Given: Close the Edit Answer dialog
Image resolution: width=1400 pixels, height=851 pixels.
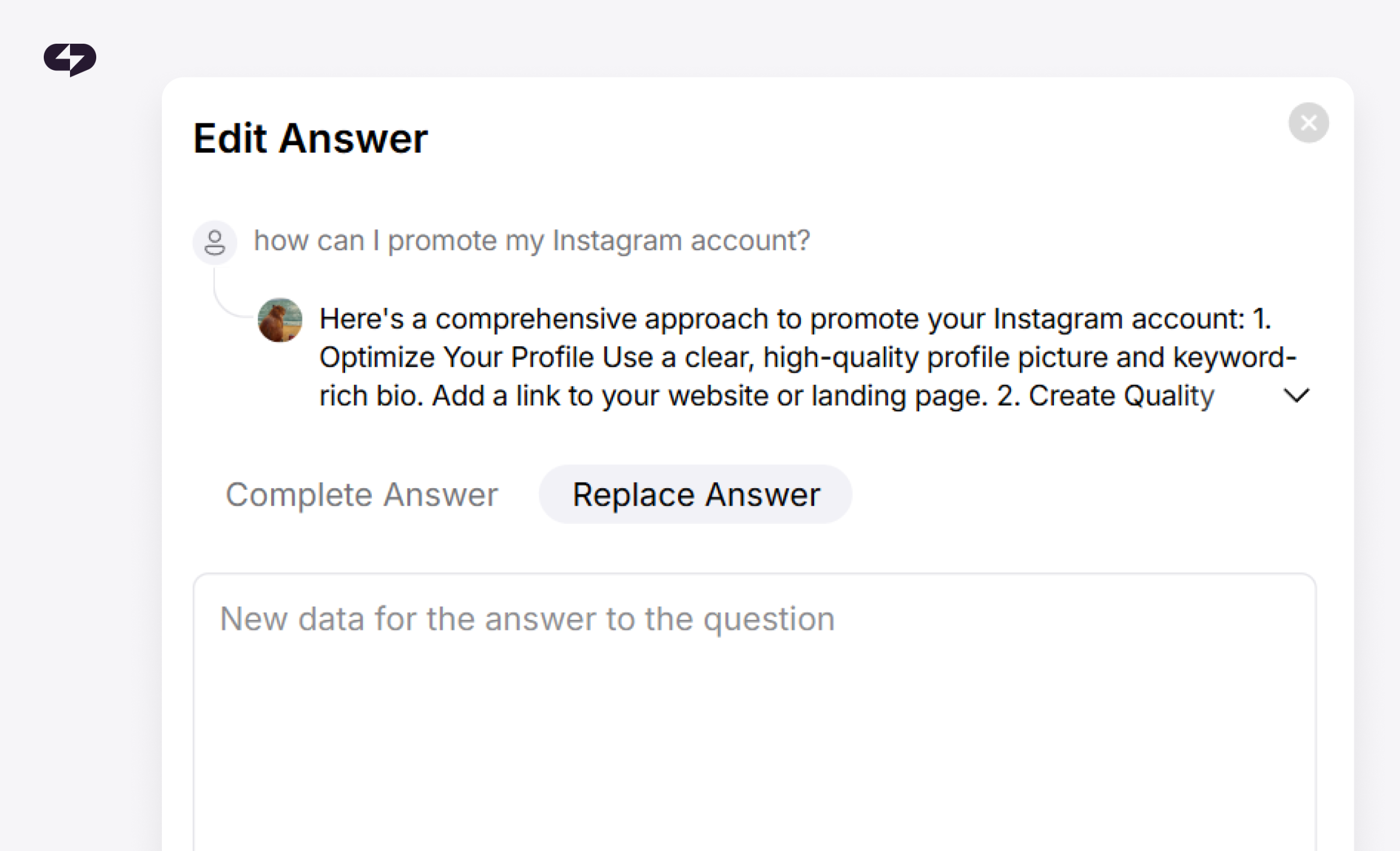Looking at the screenshot, I should click(1309, 122).
